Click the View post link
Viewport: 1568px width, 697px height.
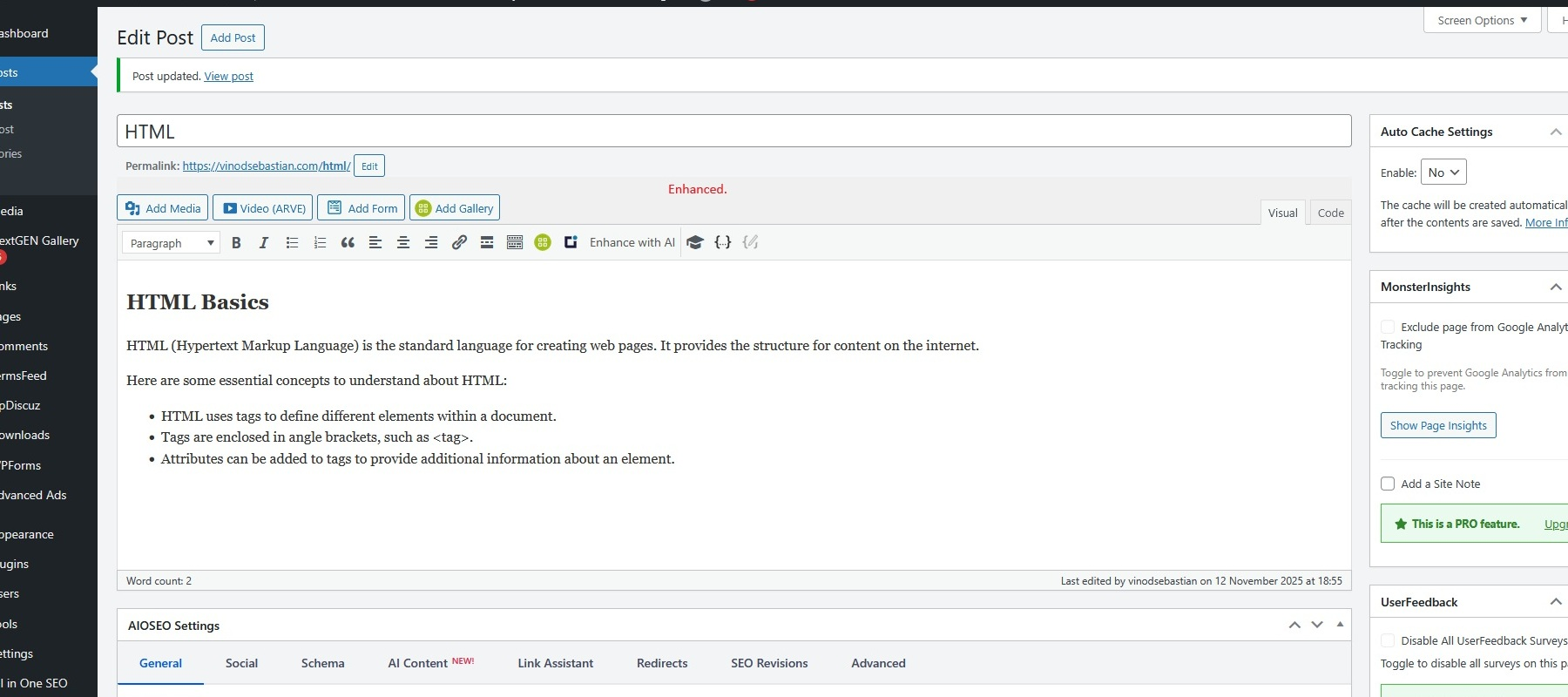tap(228, 77)
